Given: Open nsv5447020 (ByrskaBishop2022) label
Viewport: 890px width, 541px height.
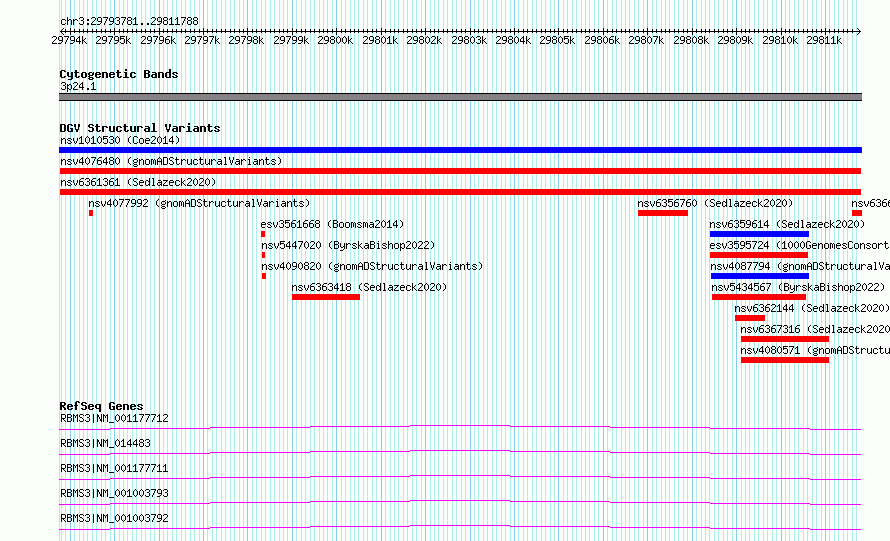Looking at the screenshot, I should pyautogui.click(x=348, y=245).
